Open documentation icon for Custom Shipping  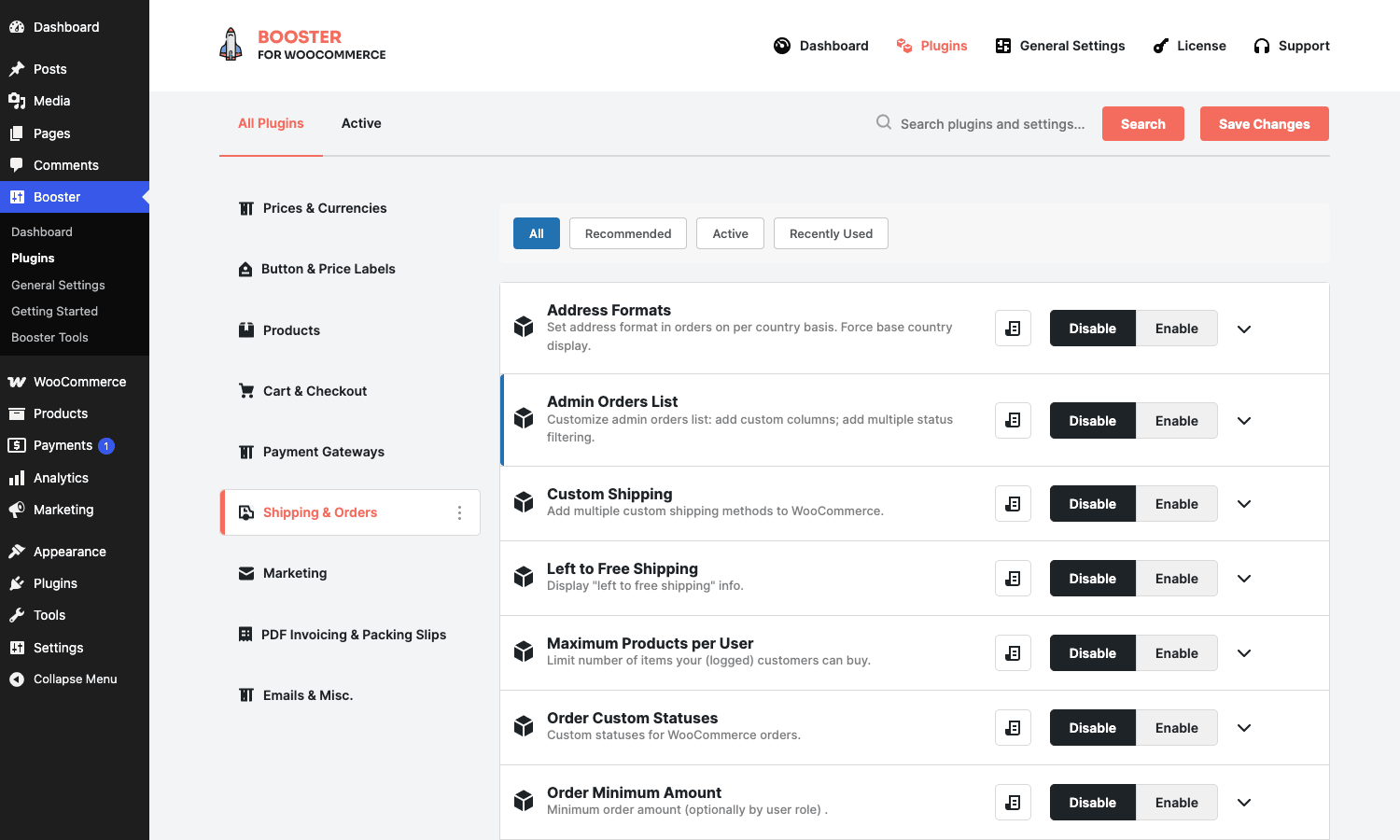coord(1013,504)
